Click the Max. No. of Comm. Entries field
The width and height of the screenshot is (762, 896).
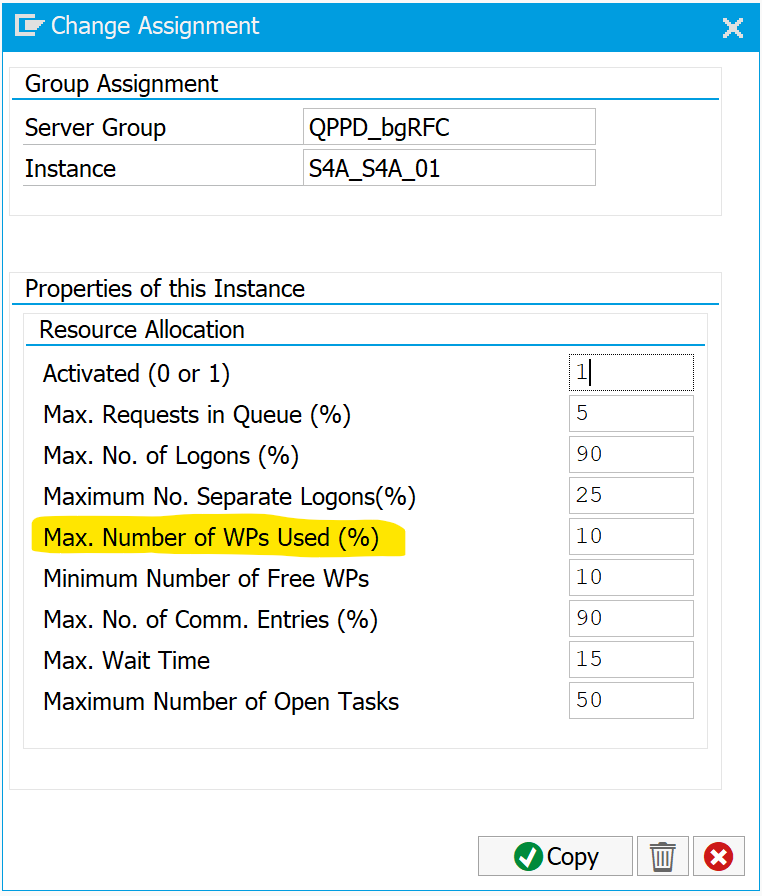tap(631, 619)
